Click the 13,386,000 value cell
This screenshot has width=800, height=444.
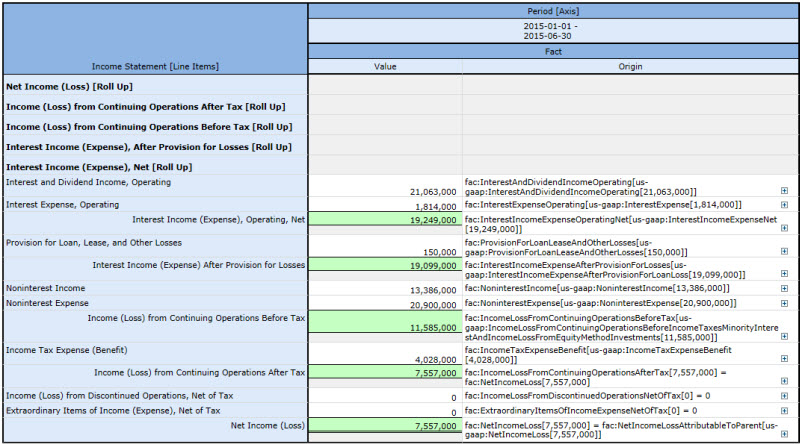[x=385, y=288]
